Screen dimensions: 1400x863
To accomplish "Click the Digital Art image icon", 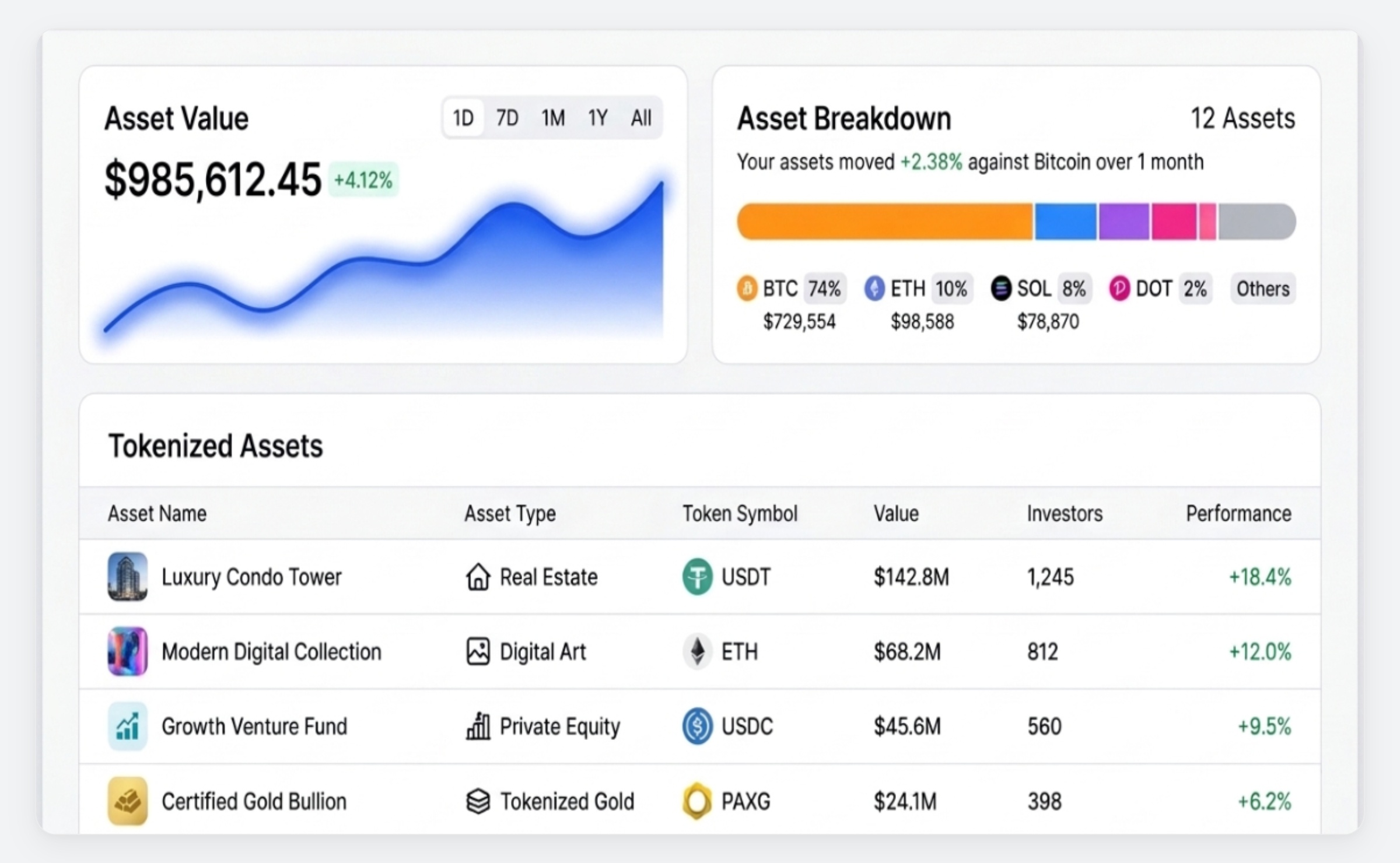I will [x=478, y=651].
